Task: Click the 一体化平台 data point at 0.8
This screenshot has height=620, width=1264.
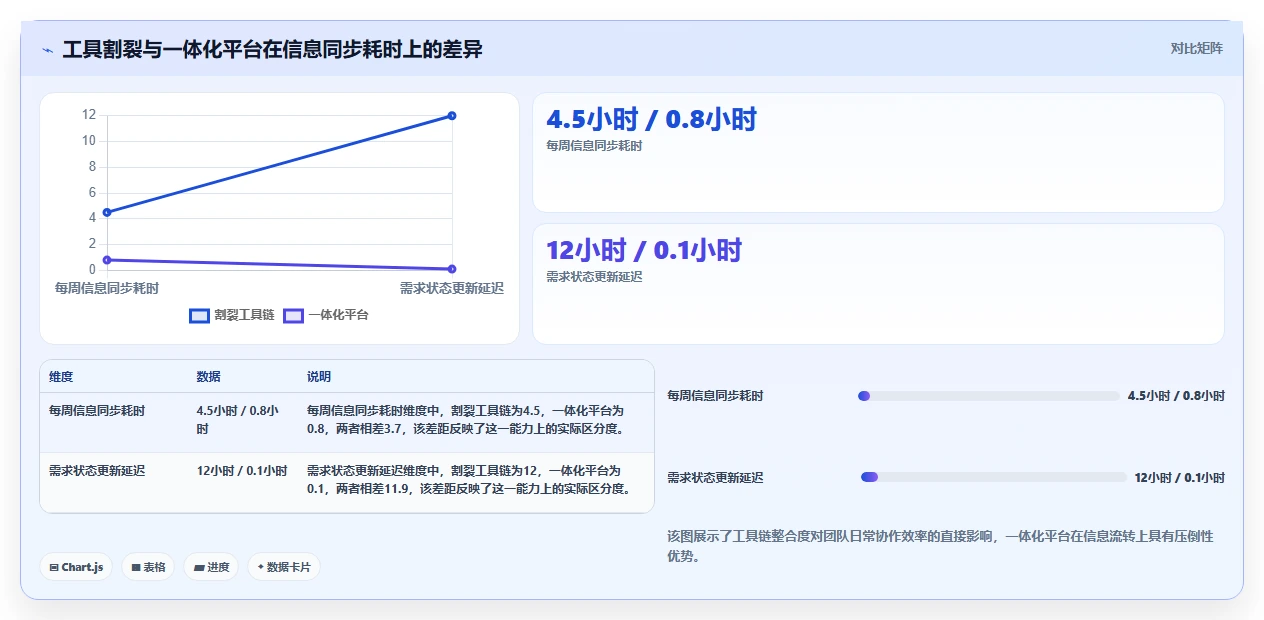Action: (106, 260)
